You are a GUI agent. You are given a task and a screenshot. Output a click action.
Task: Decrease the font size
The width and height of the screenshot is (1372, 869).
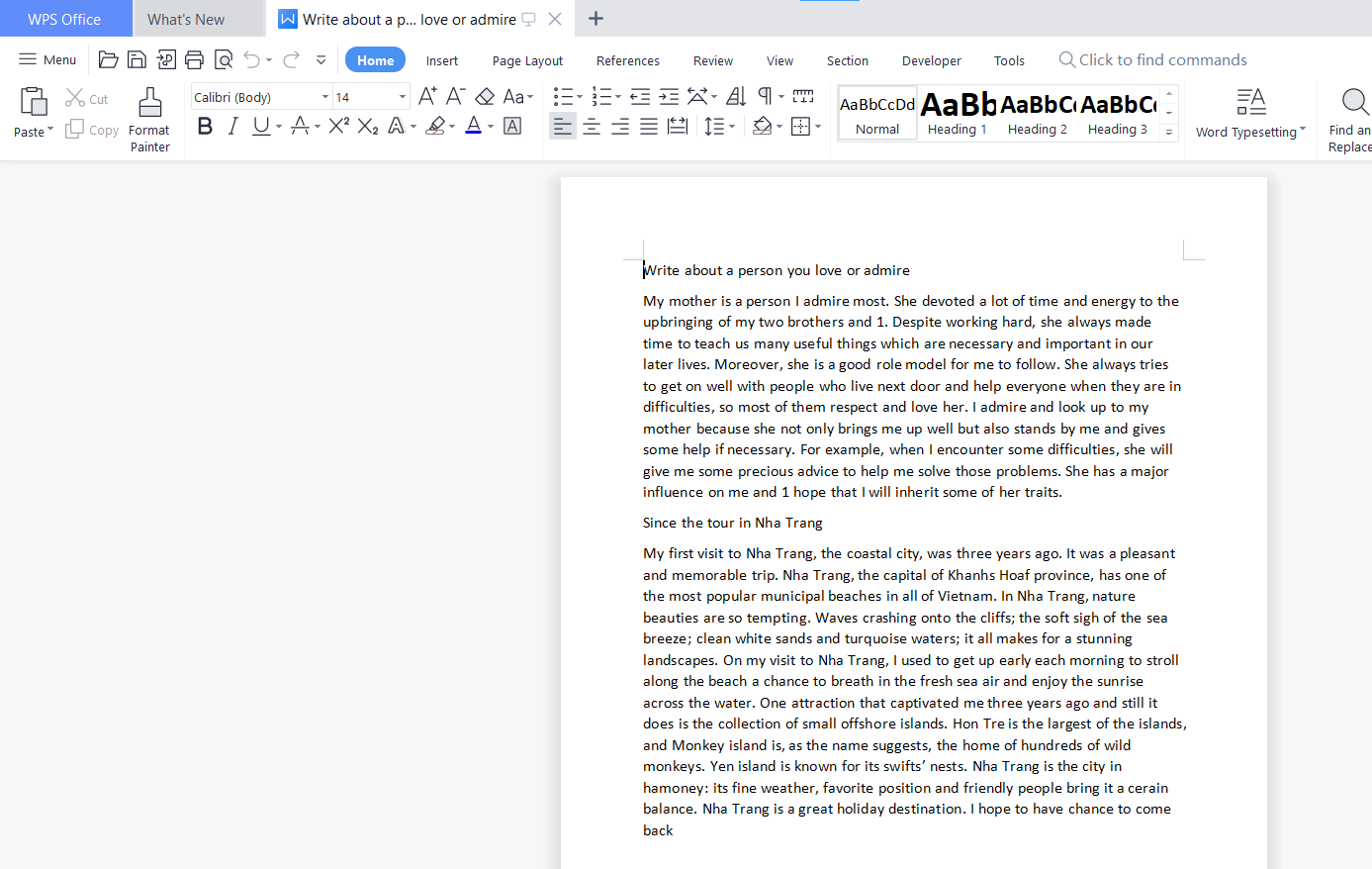(455, 95)
